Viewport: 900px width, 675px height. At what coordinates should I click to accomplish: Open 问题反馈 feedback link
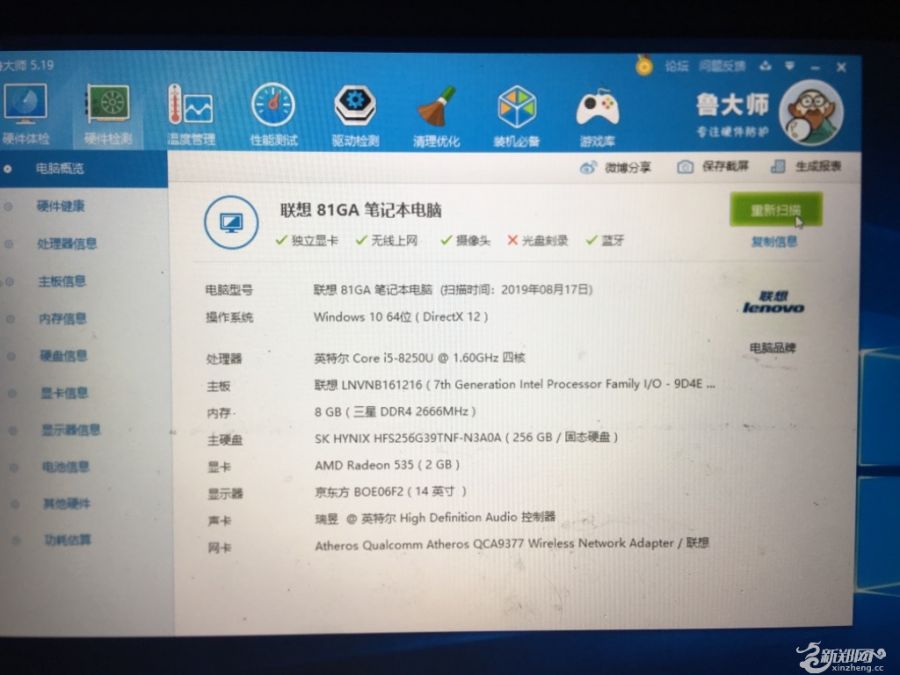[x=722, y=67]
